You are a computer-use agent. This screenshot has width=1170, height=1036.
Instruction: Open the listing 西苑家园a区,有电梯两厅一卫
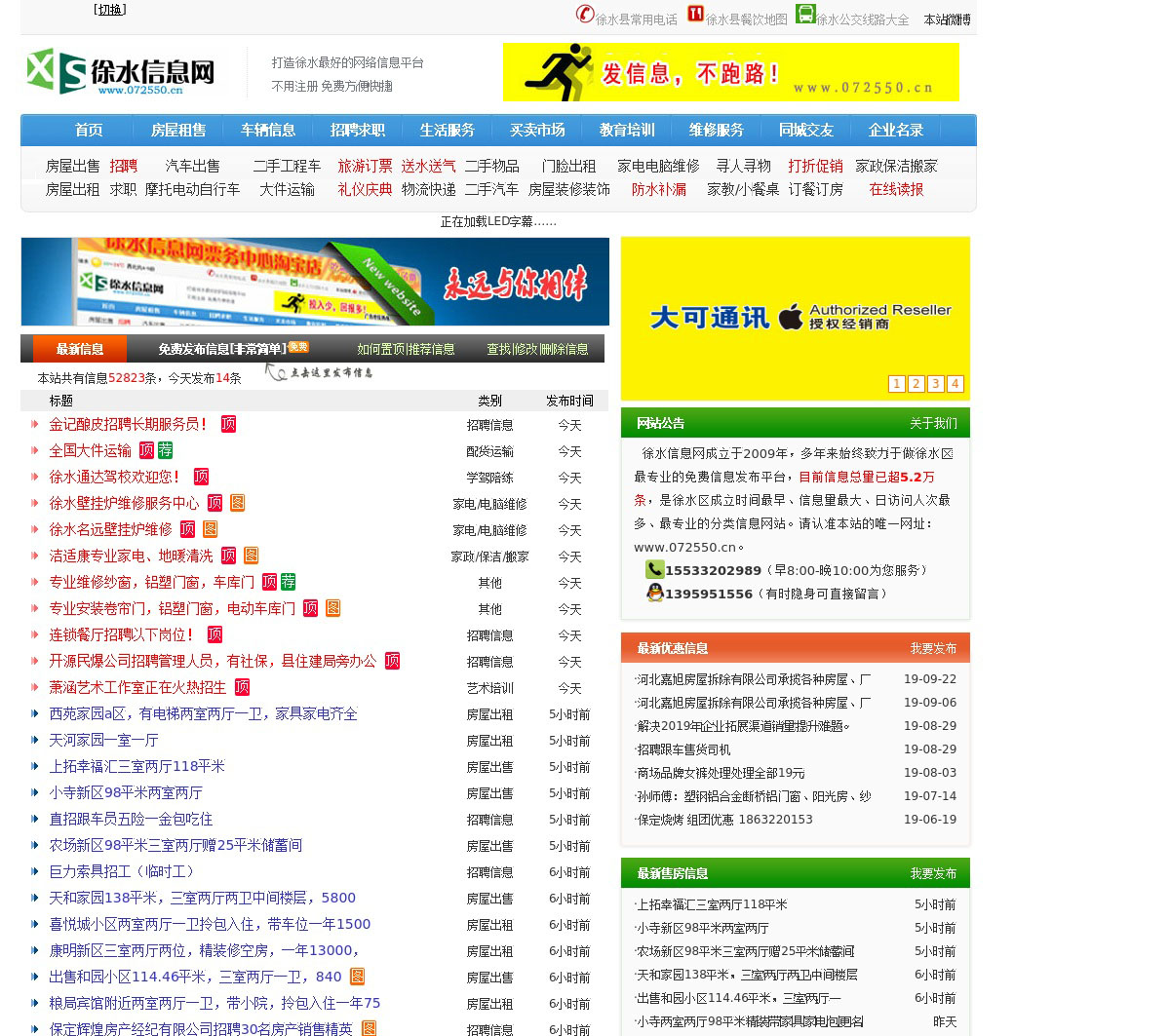coord(203,713)
